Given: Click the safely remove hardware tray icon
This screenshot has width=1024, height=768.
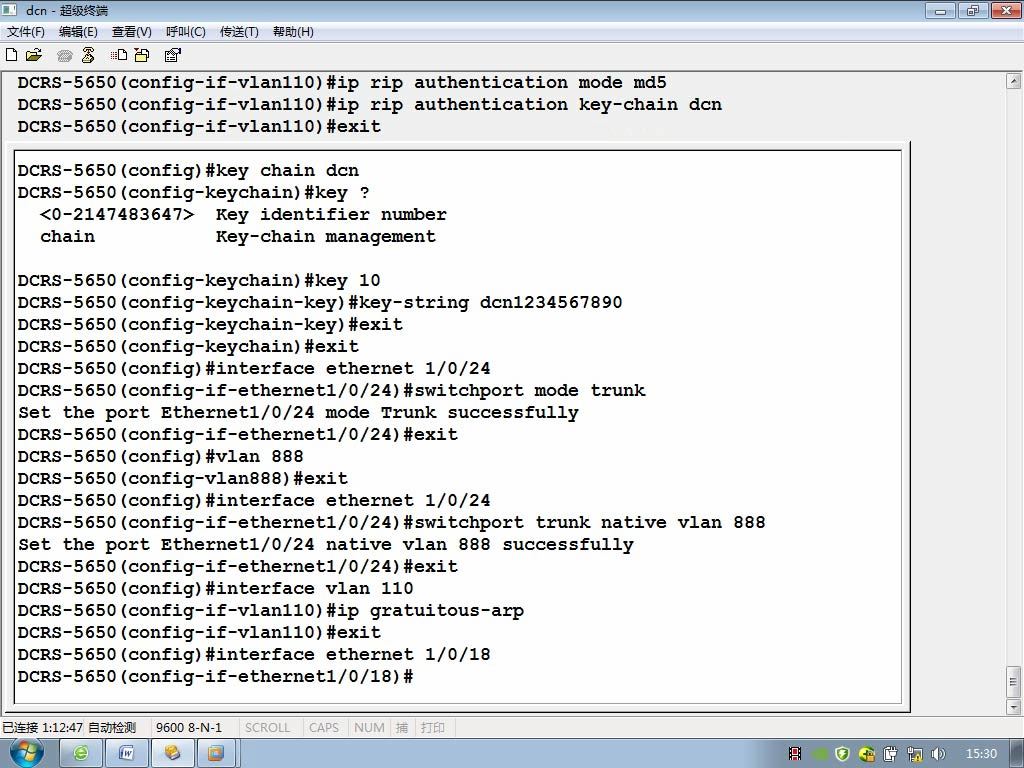Looking at the screenshot, I should (890, 754).
